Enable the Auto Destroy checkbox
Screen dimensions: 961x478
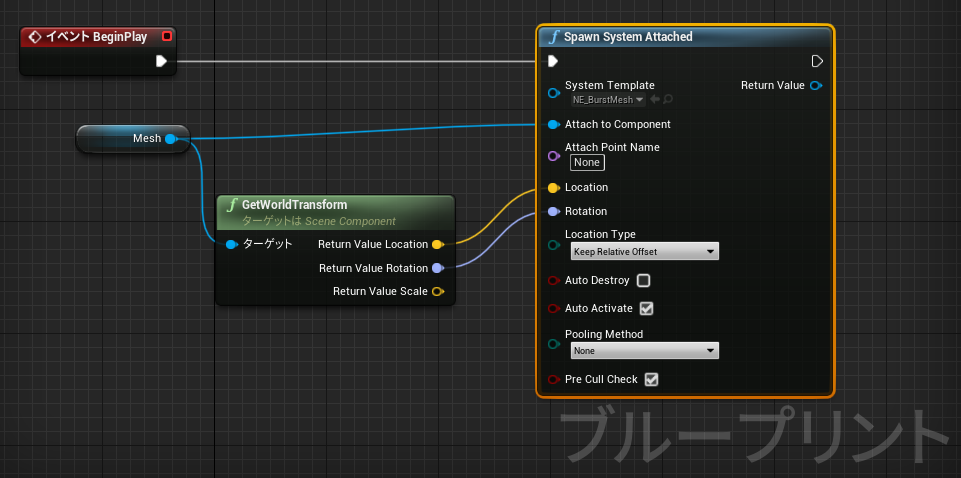[x=643, y=281]
